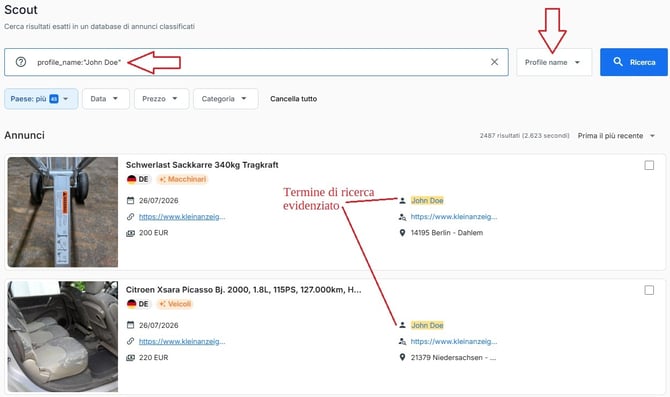Open the Citroen Xsara Picasso car interior thumbnail

click(63, 336)
